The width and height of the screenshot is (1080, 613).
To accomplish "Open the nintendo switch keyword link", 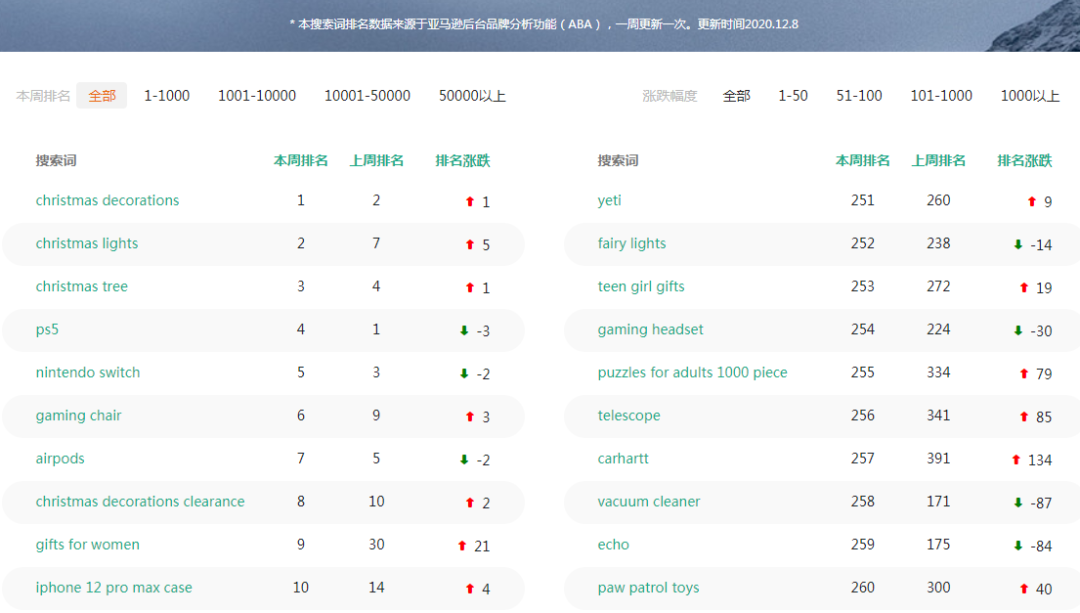I will click(88, 373).
